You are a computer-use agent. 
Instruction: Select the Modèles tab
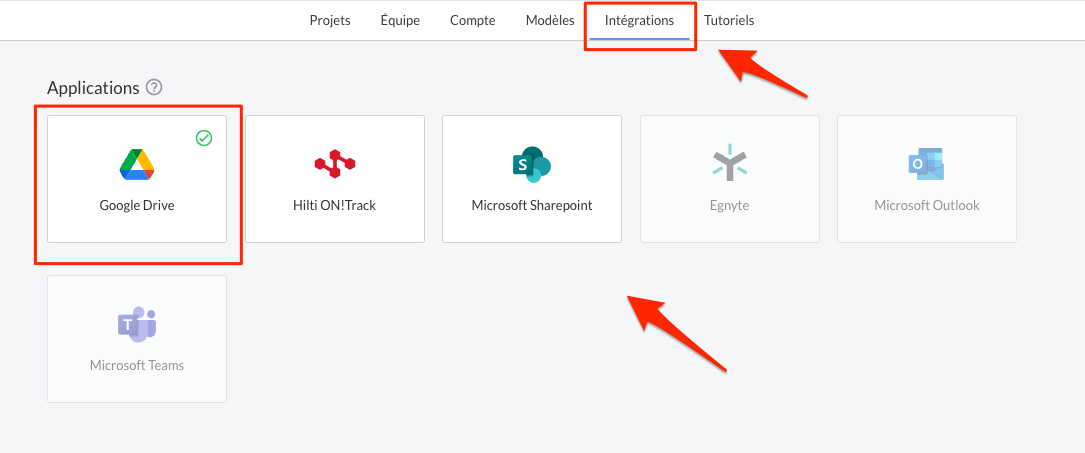(x=550, y=20)
